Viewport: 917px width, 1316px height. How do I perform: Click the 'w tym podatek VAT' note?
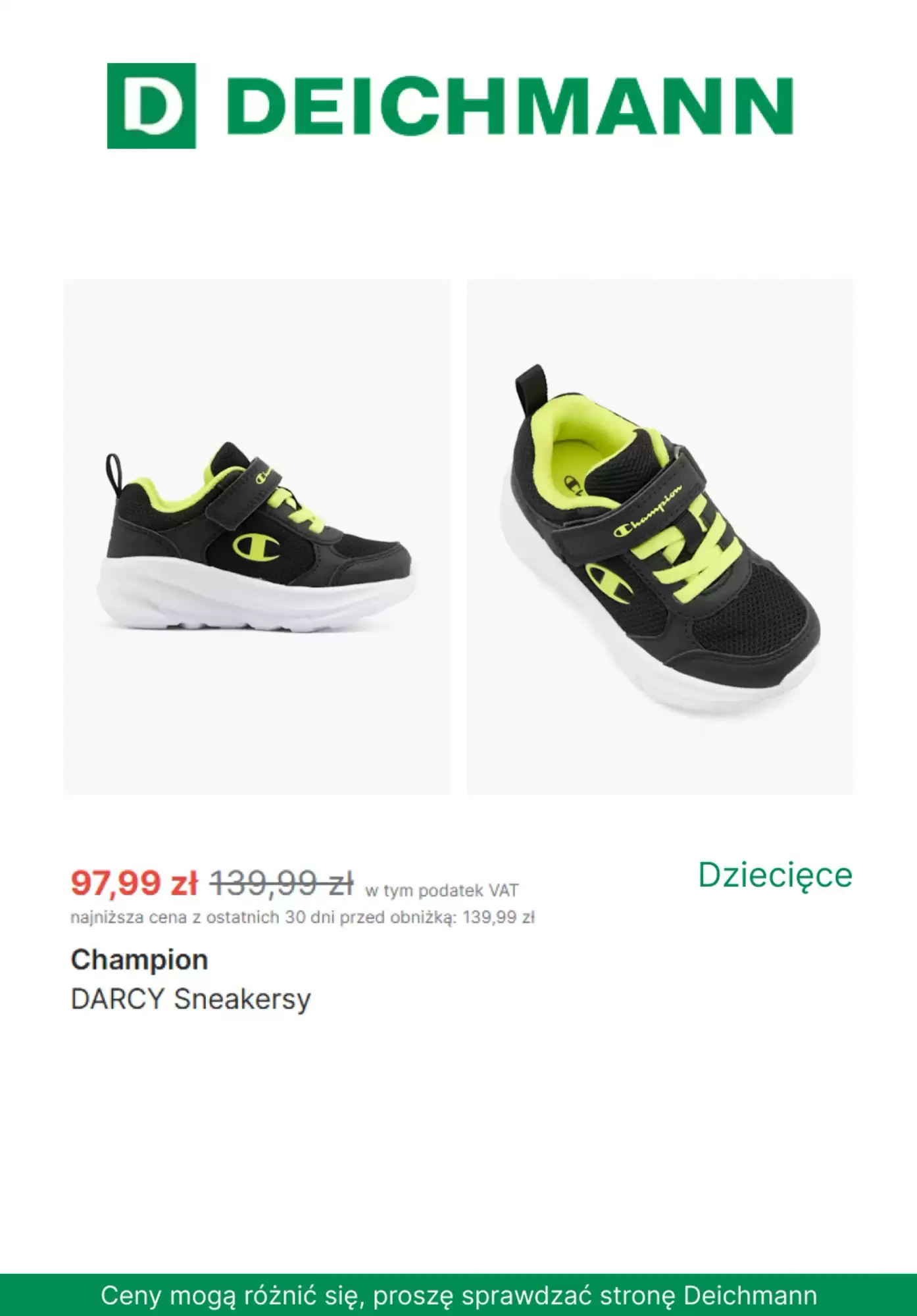tap(442, 890)
